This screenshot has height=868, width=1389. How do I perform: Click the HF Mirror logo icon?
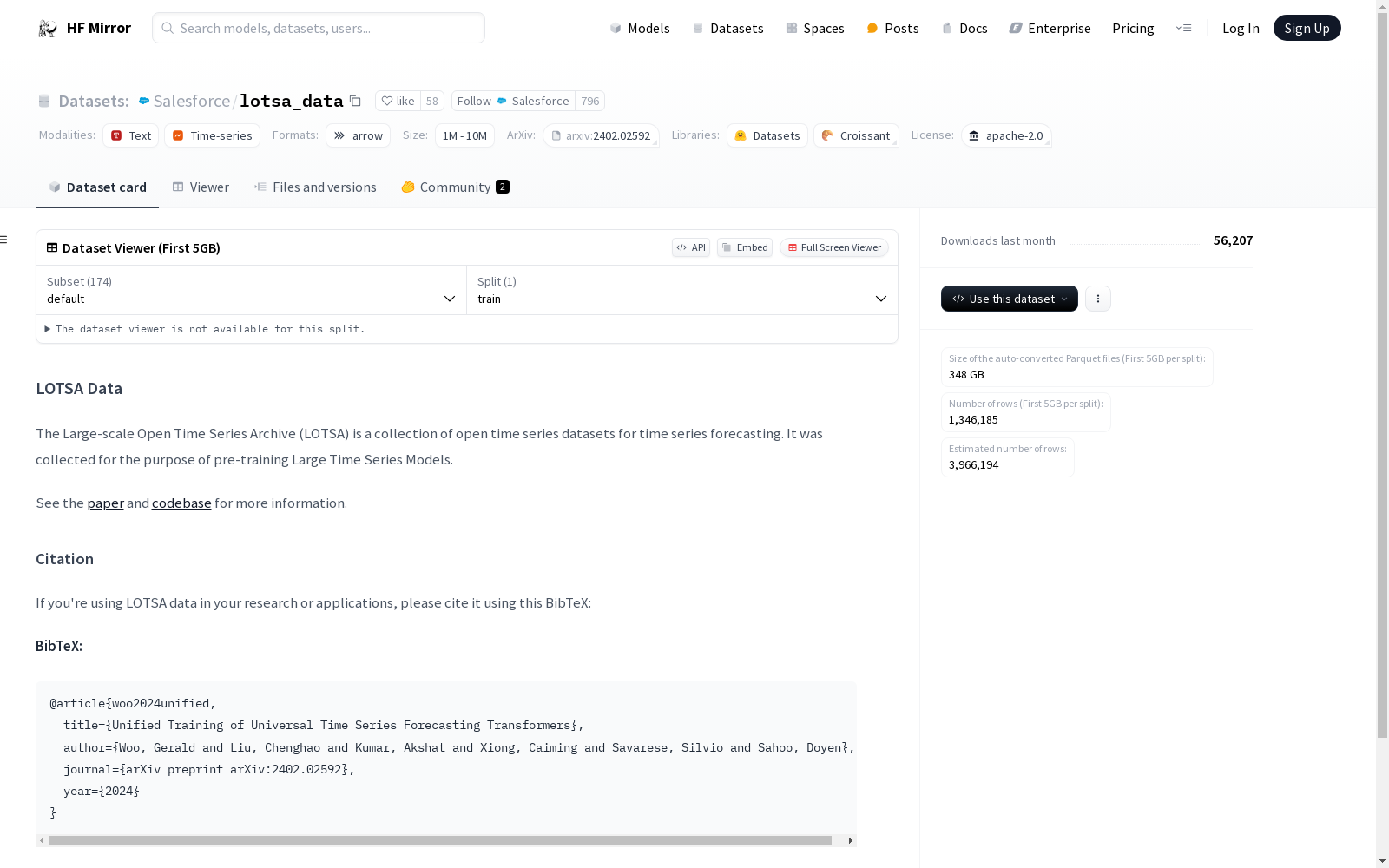tap(48, 29)
